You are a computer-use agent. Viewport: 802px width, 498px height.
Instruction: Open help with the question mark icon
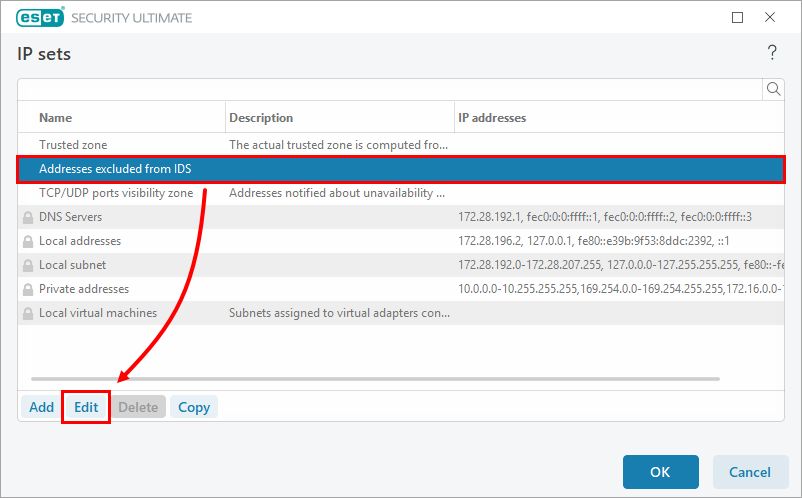pyautogui.click(x=772, y=53)
